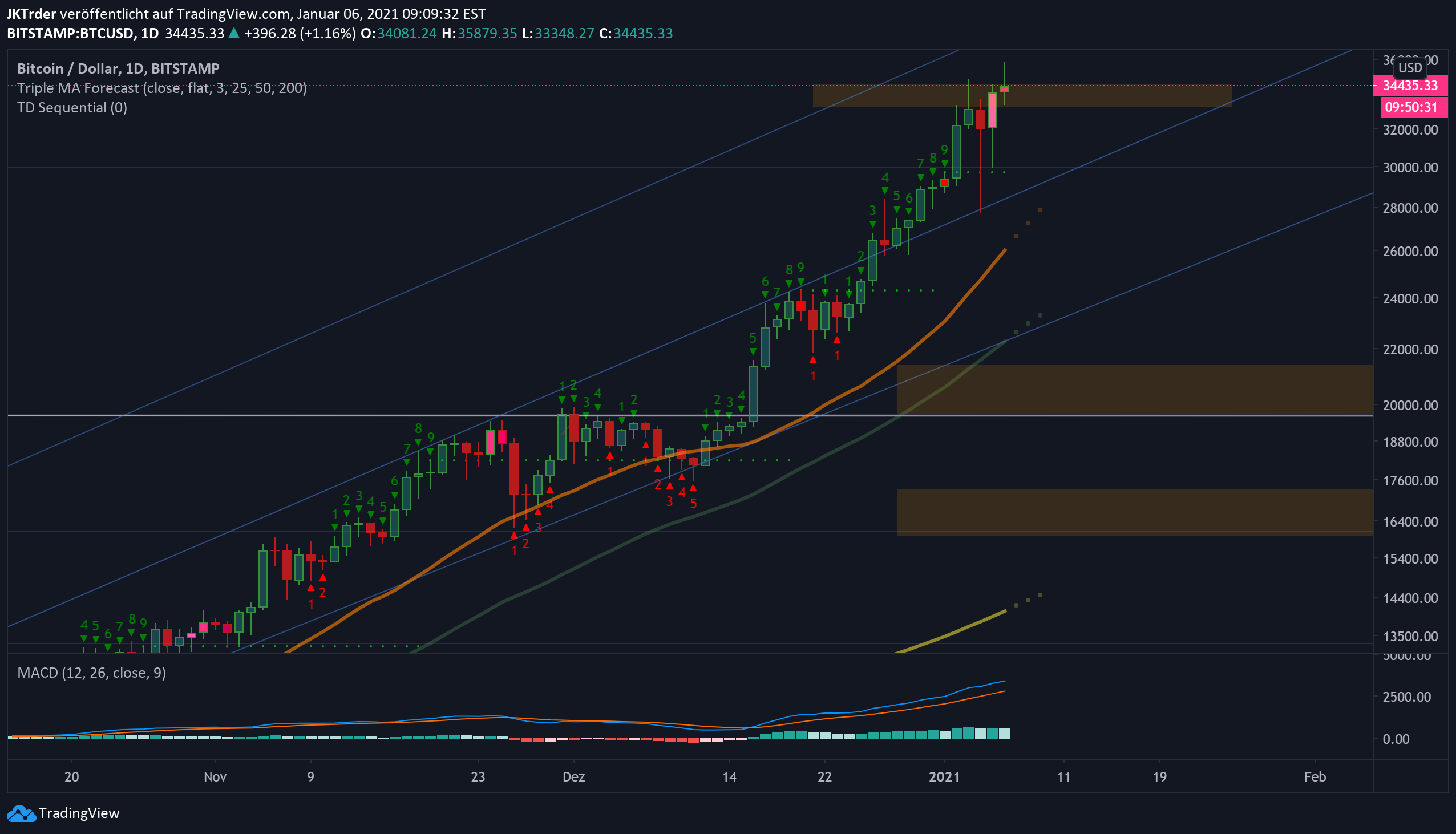Click the 28000.00 price axis label
The height and width of the screenshot is (834, 1456).
(x=1410, y=208)
